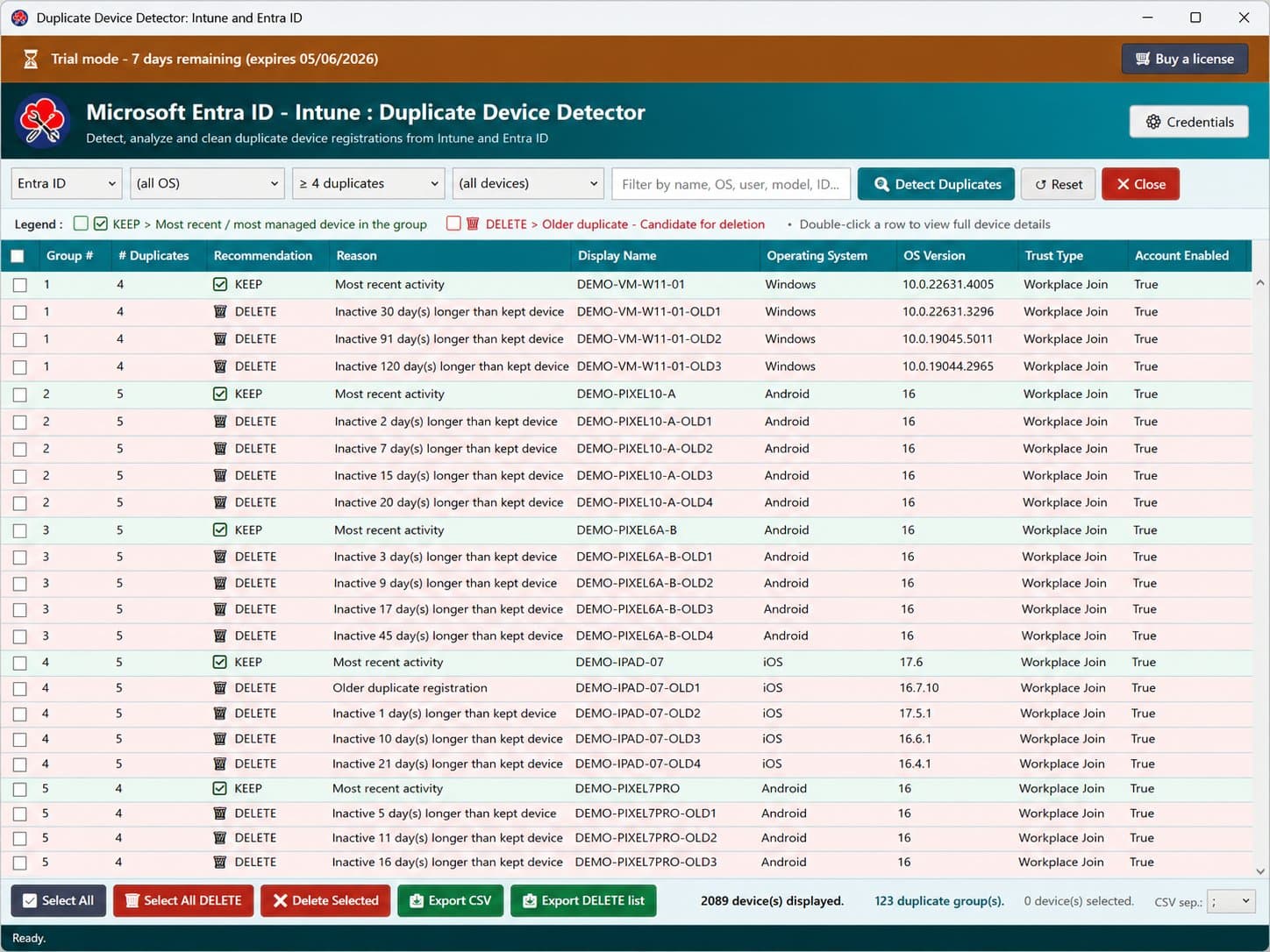Viewport: 1270px width, 952px height.
Task: Click the Export CSV button
Action: coord(451,901)
